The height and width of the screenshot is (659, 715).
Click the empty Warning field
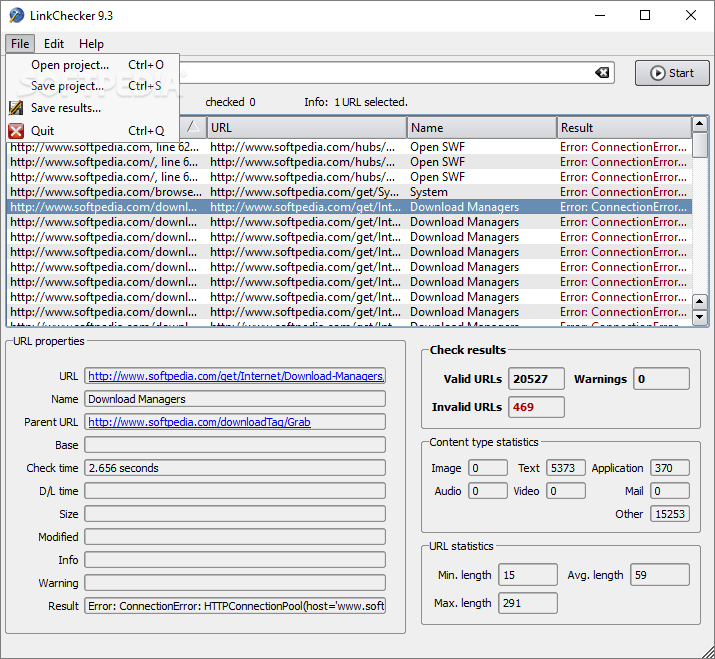[x=235, y=583]
